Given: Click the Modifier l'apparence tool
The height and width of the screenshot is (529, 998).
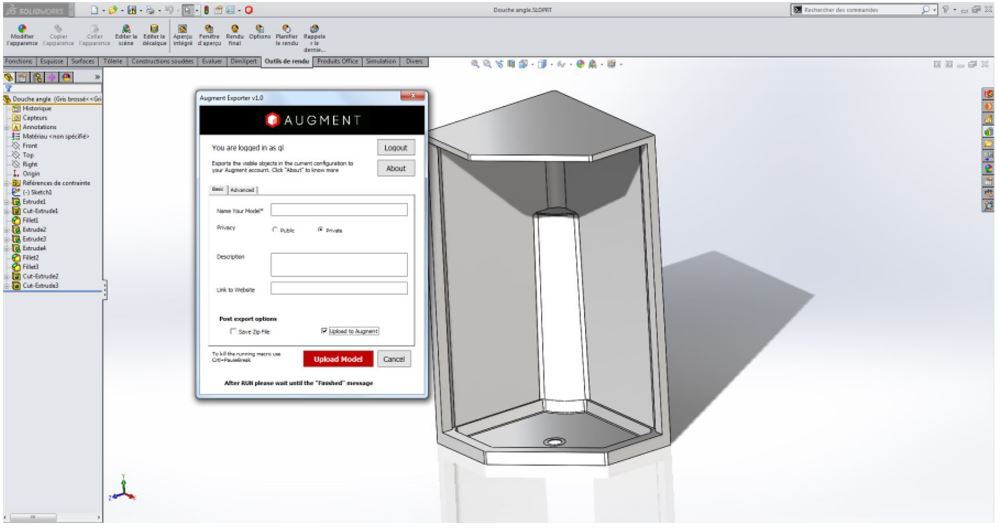Looking at the screenshot, I should [x=22, y=35].
